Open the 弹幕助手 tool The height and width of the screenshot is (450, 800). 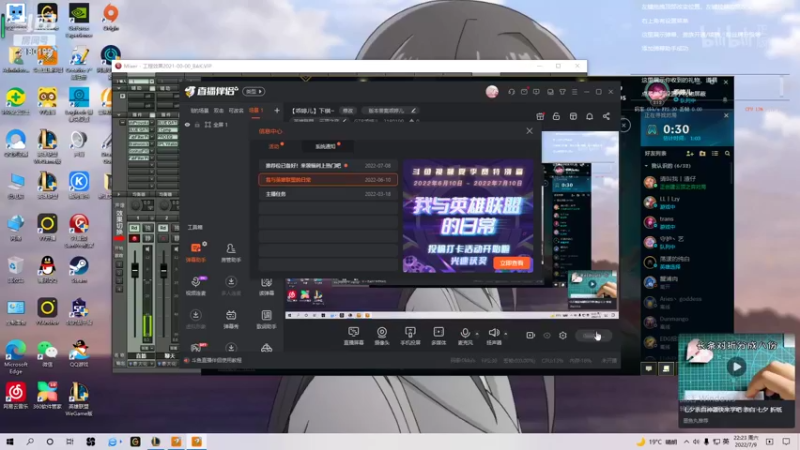195,252
